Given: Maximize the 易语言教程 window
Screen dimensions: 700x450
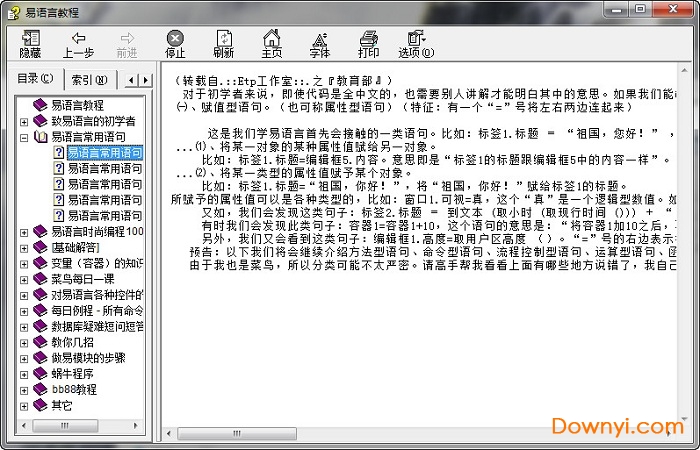Looking at the screenshot, I should click(x=640, y=9).
